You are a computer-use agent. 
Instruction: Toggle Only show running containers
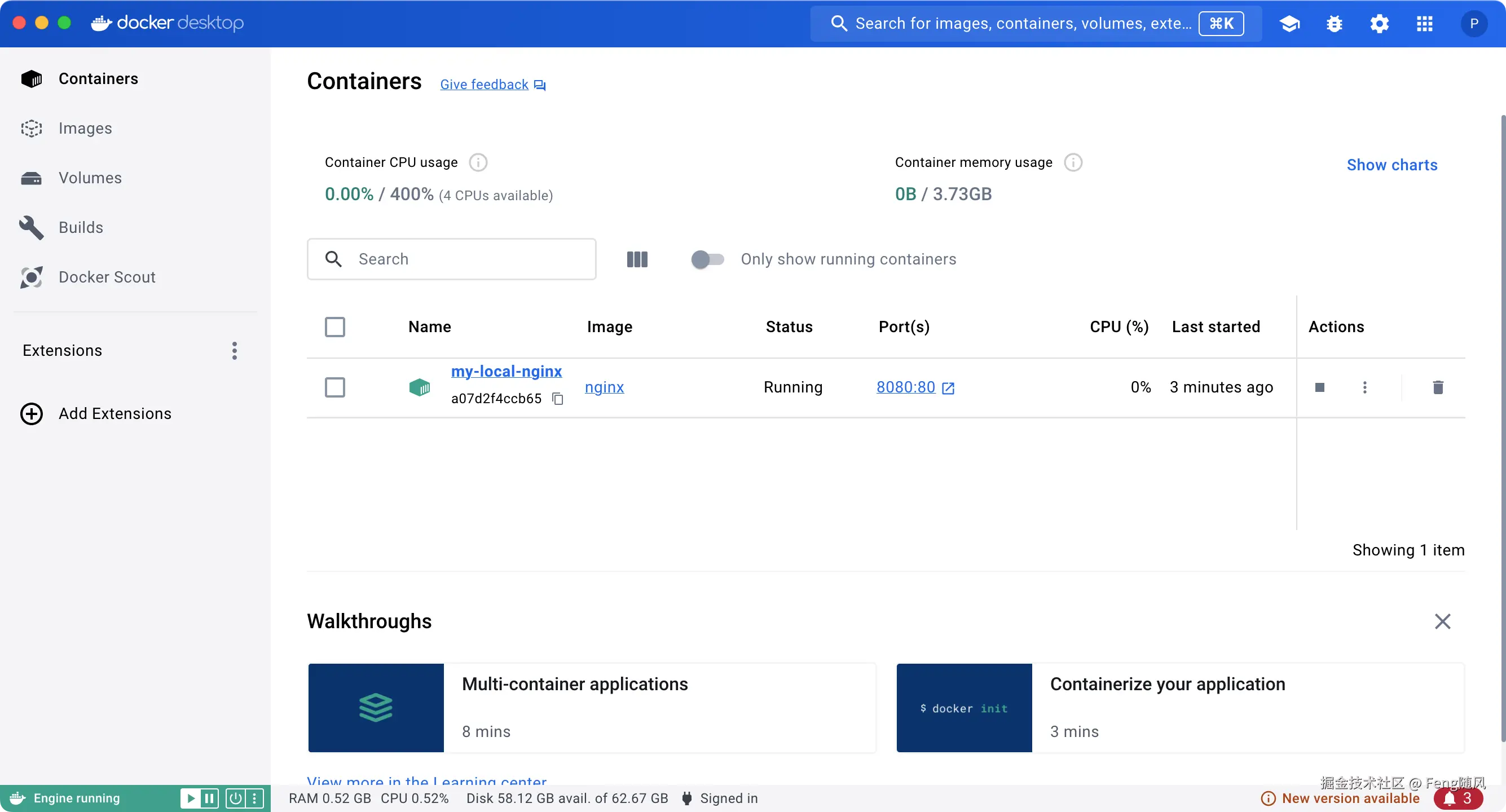click(x=707, y=259)
